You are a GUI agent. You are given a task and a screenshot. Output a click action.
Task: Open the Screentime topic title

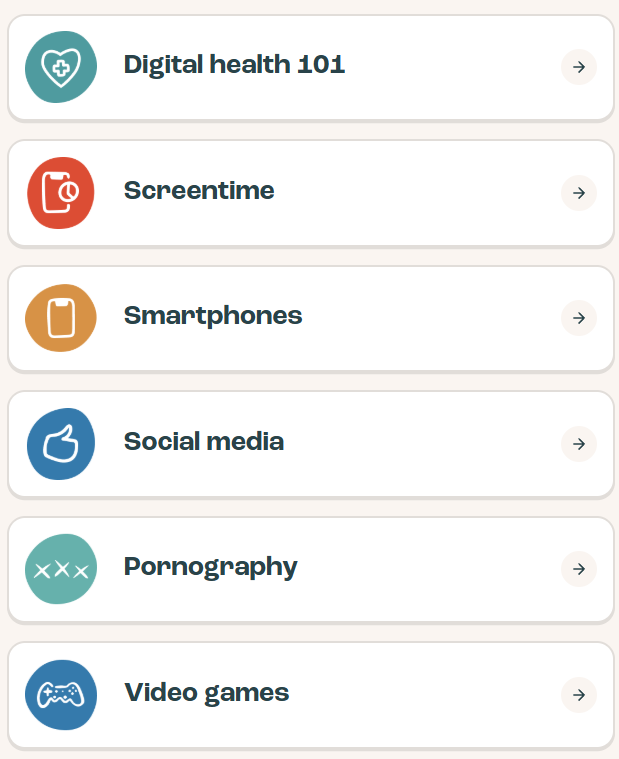199,190
